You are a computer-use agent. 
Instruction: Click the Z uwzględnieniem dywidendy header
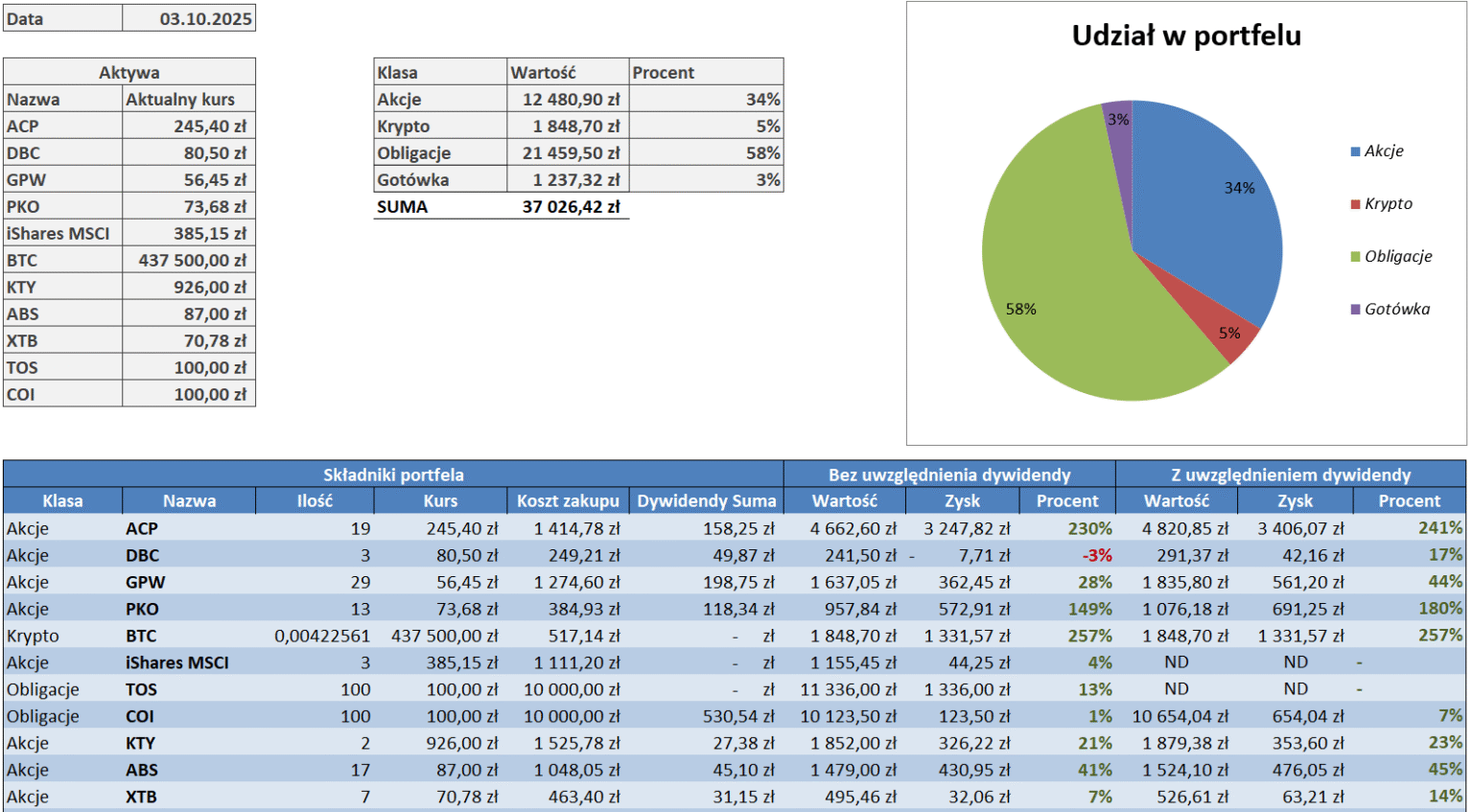(1291, 475)
